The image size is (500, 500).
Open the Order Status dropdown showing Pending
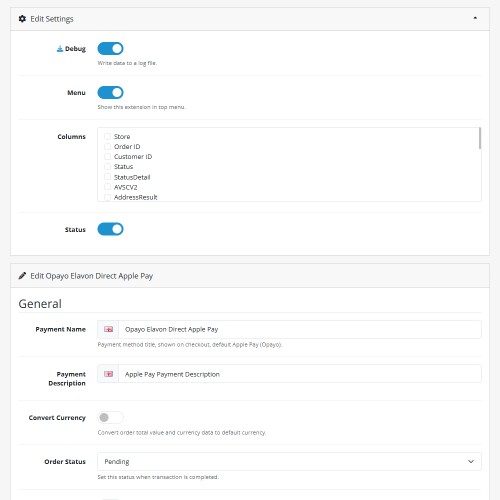pyautogui.click(x=289, y=461)
